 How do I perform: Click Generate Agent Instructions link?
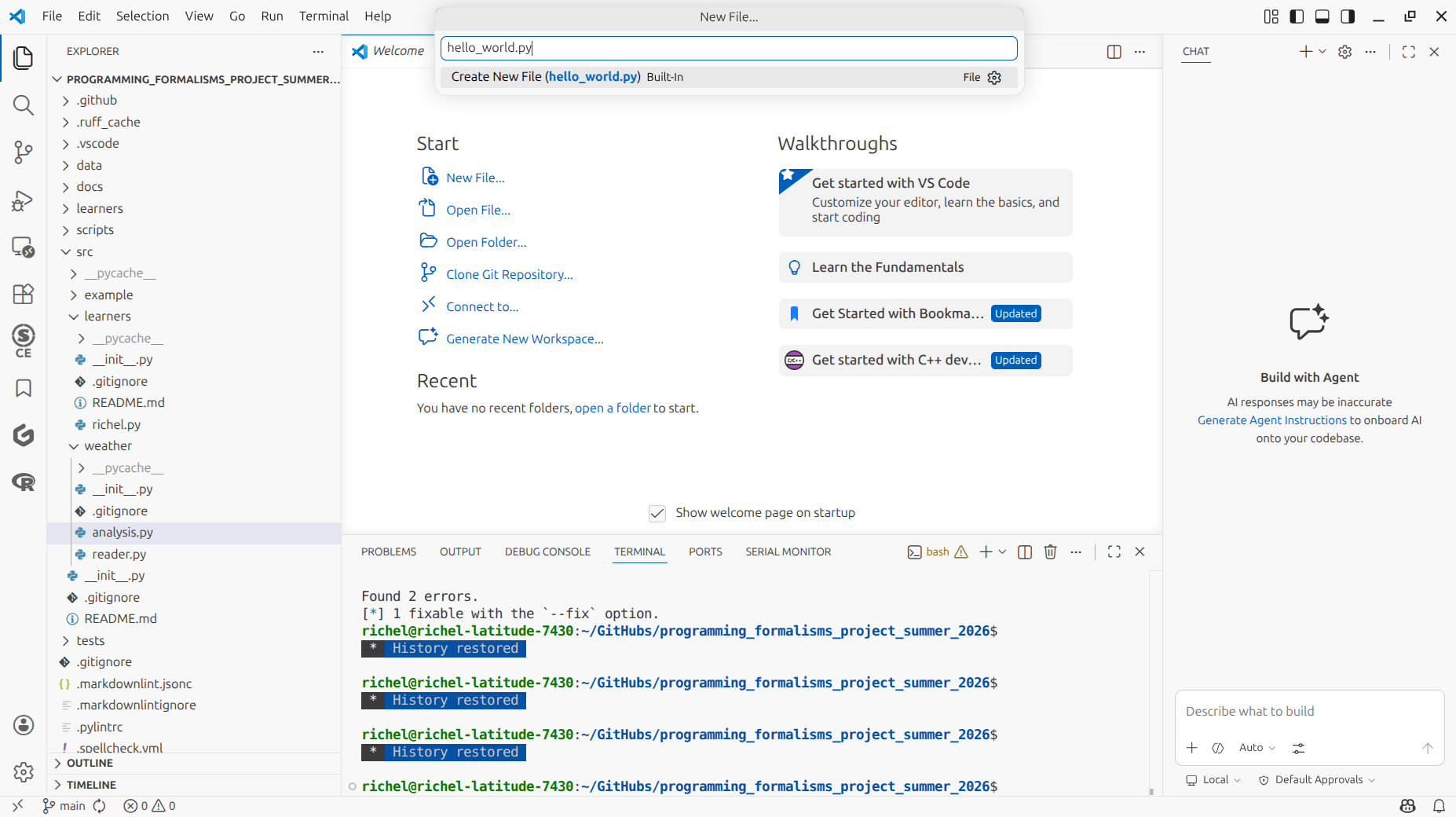click(1271, 420)
